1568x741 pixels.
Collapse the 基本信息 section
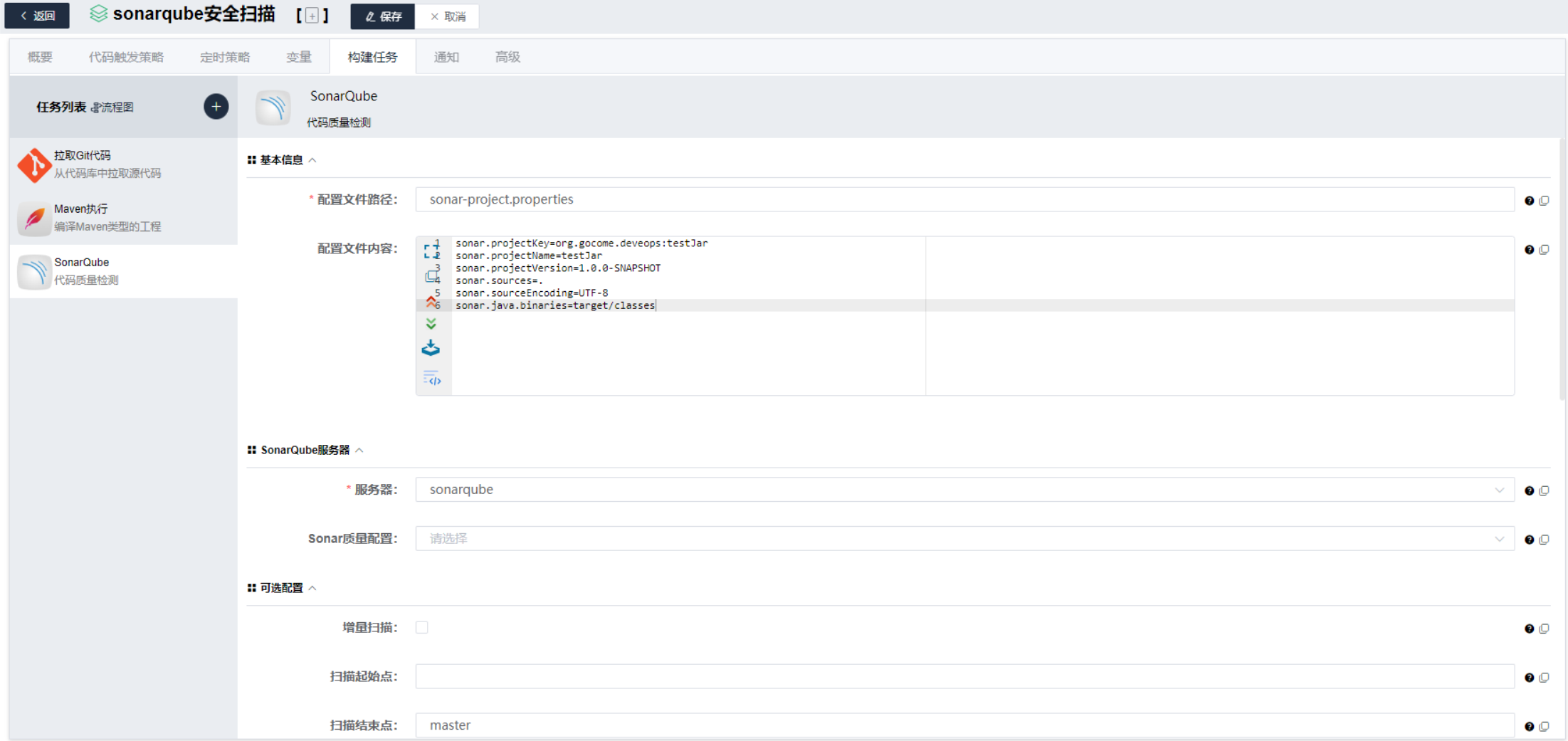(x=312, y=159)
